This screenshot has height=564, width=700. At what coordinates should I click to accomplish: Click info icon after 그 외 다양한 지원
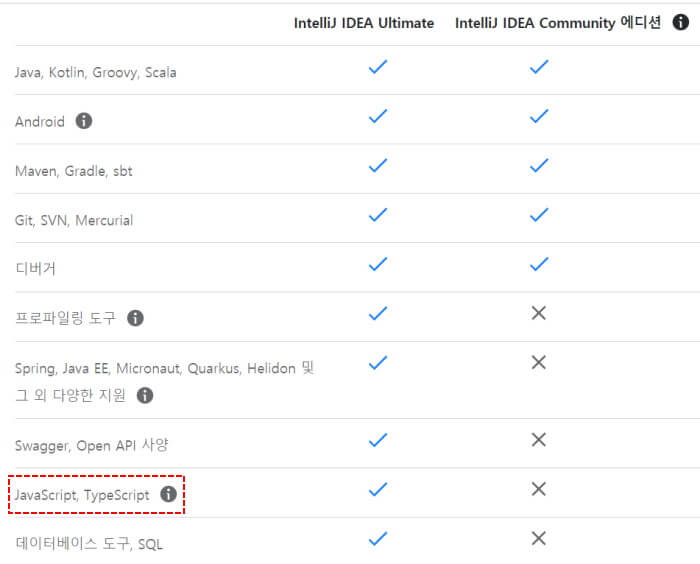(145, 395)
